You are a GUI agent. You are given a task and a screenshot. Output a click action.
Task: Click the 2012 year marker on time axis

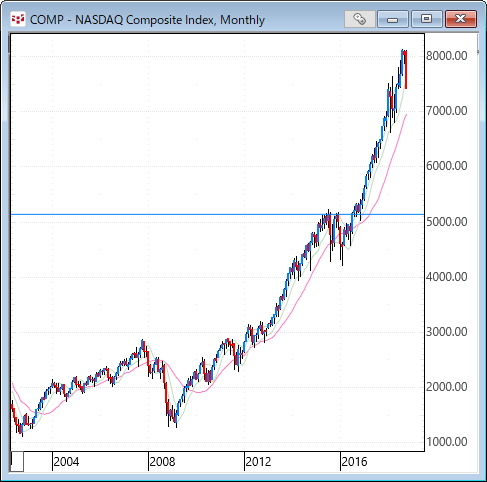coord(258,462)
